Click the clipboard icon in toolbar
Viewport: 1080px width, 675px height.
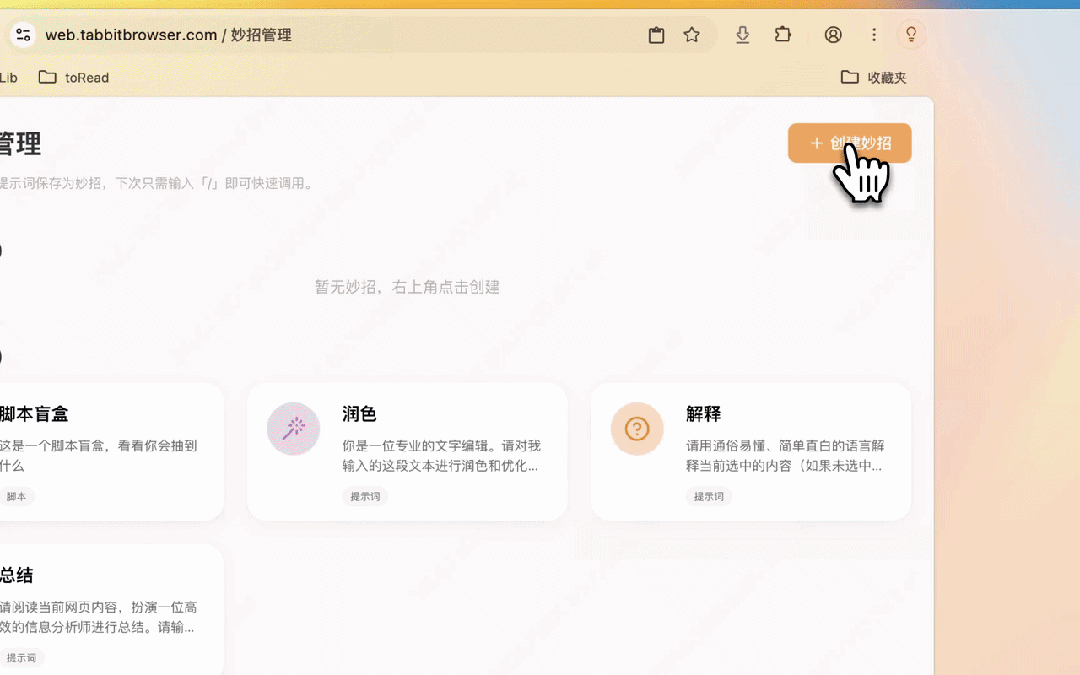point(656,34)
